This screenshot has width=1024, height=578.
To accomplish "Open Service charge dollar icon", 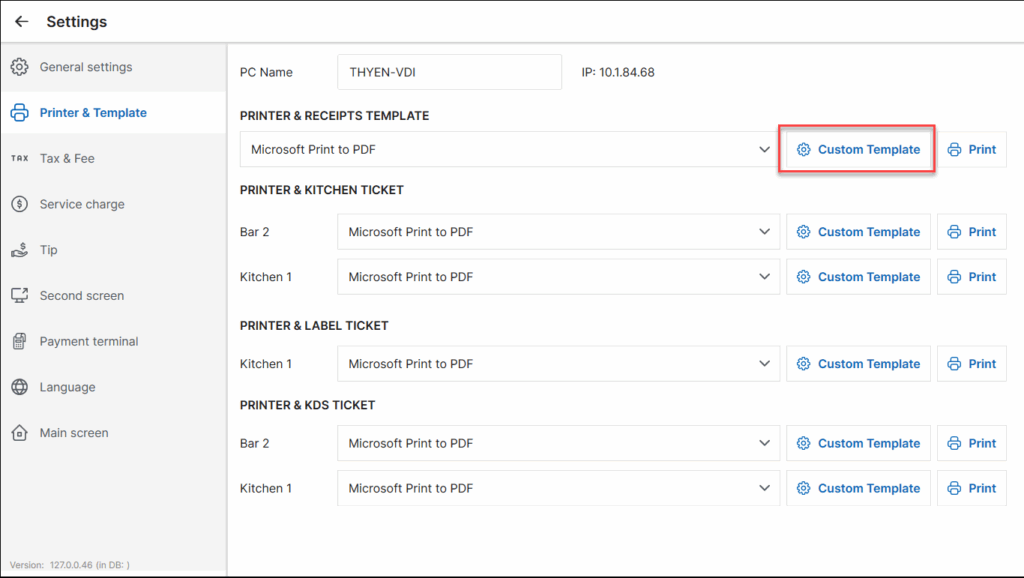I will [20, 204].
